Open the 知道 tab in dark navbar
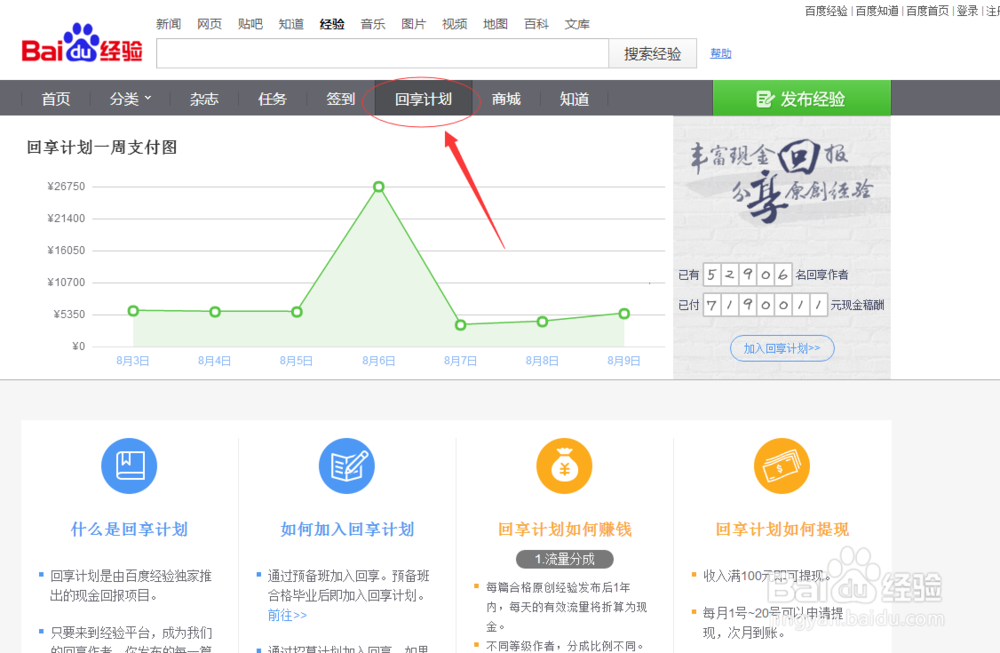Screen dimensions: 1000x653 point(575,99)
